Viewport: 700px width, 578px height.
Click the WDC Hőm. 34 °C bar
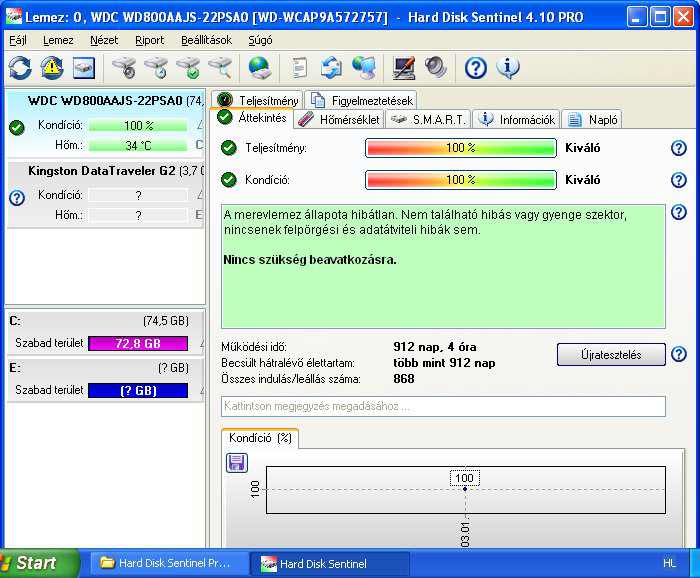(x=138, y=146)
